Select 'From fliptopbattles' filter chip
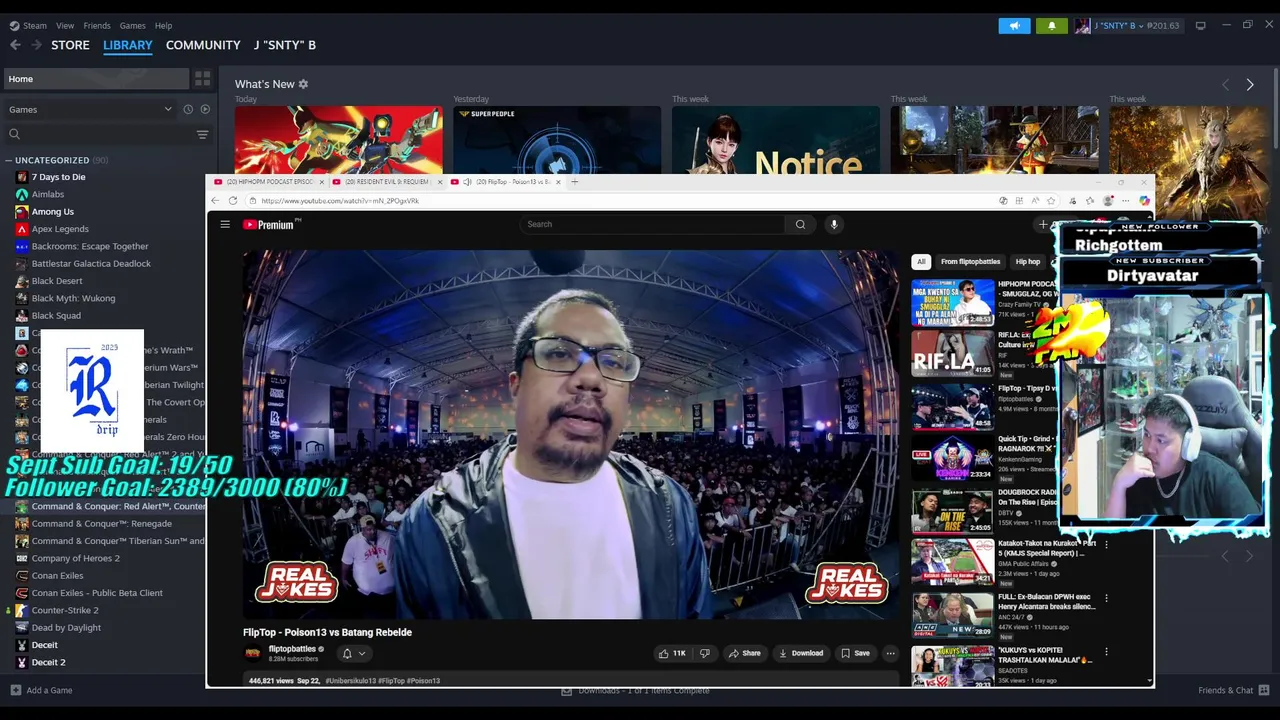The height and width of the screenshot is (720, 1280). [970, 262]
